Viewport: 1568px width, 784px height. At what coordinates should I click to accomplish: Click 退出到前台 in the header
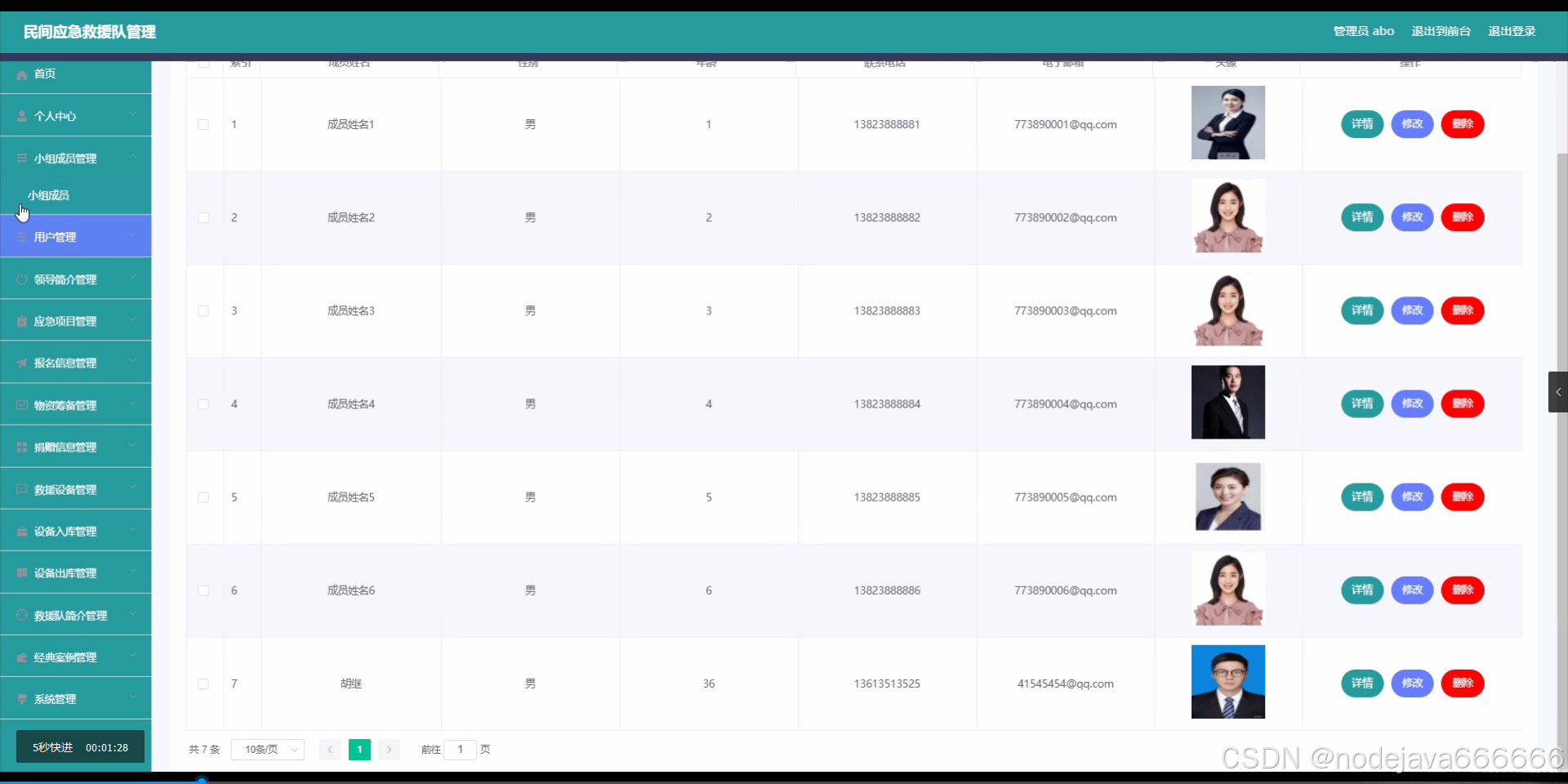click(1441, 31)
